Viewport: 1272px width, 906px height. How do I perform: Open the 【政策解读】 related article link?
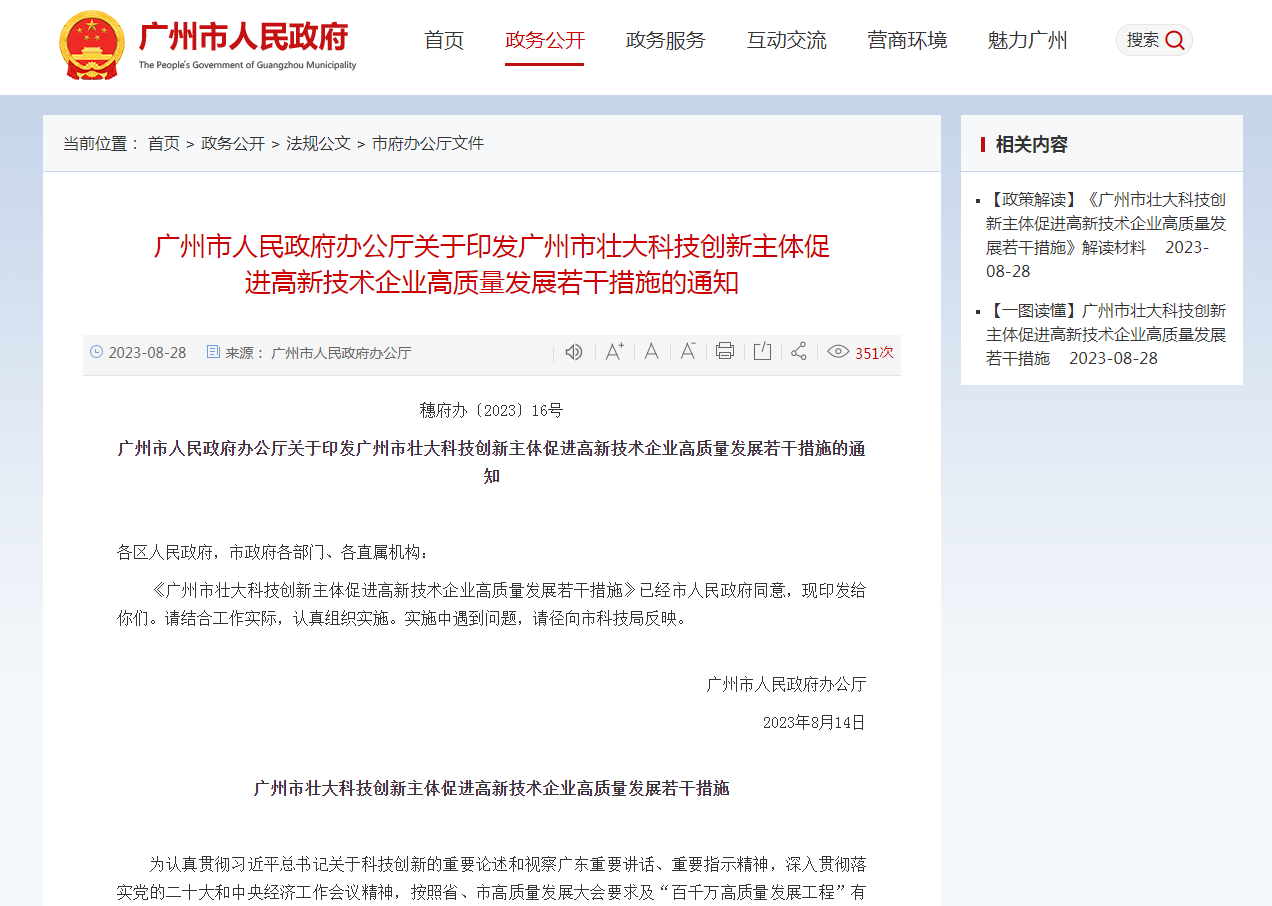click(x=1106, y=235)
